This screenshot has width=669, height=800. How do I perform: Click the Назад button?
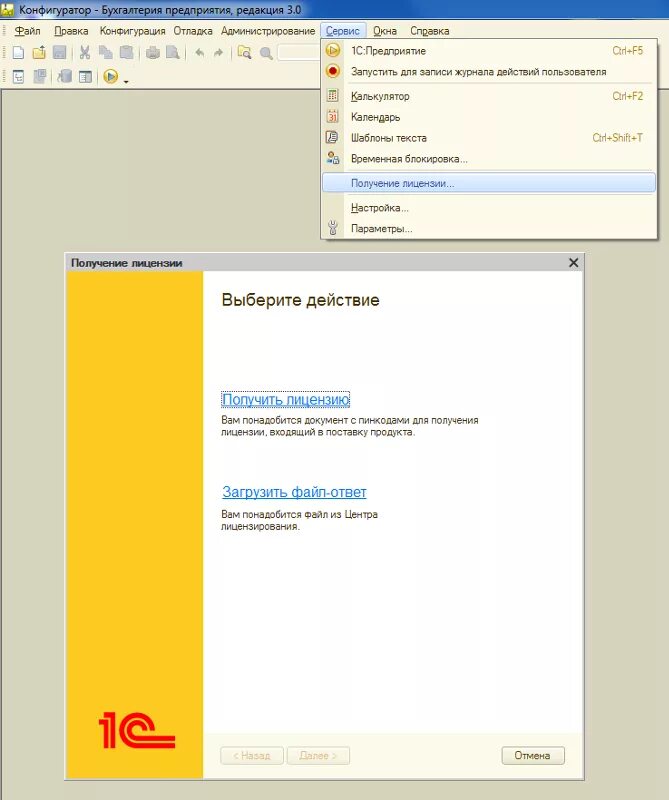252,756
